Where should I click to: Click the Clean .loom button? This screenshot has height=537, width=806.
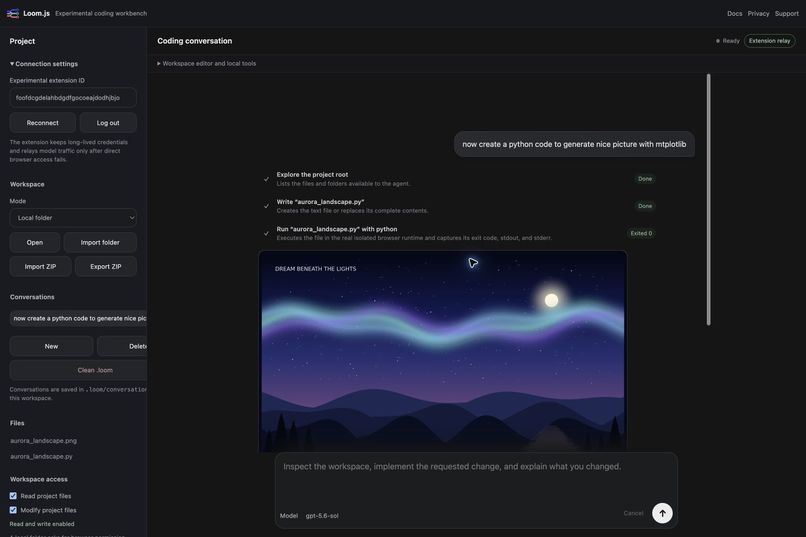tap(79, 370)
